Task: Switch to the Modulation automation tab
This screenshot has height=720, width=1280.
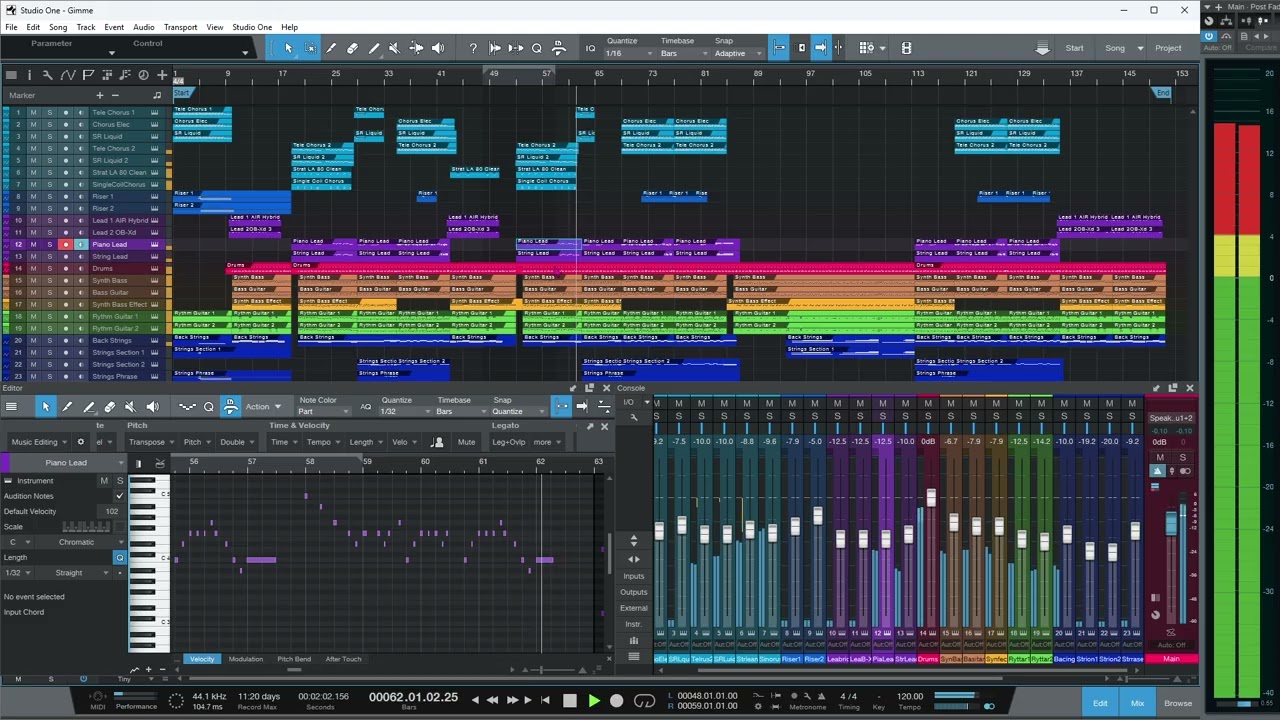Action: (x=246, y=659)
